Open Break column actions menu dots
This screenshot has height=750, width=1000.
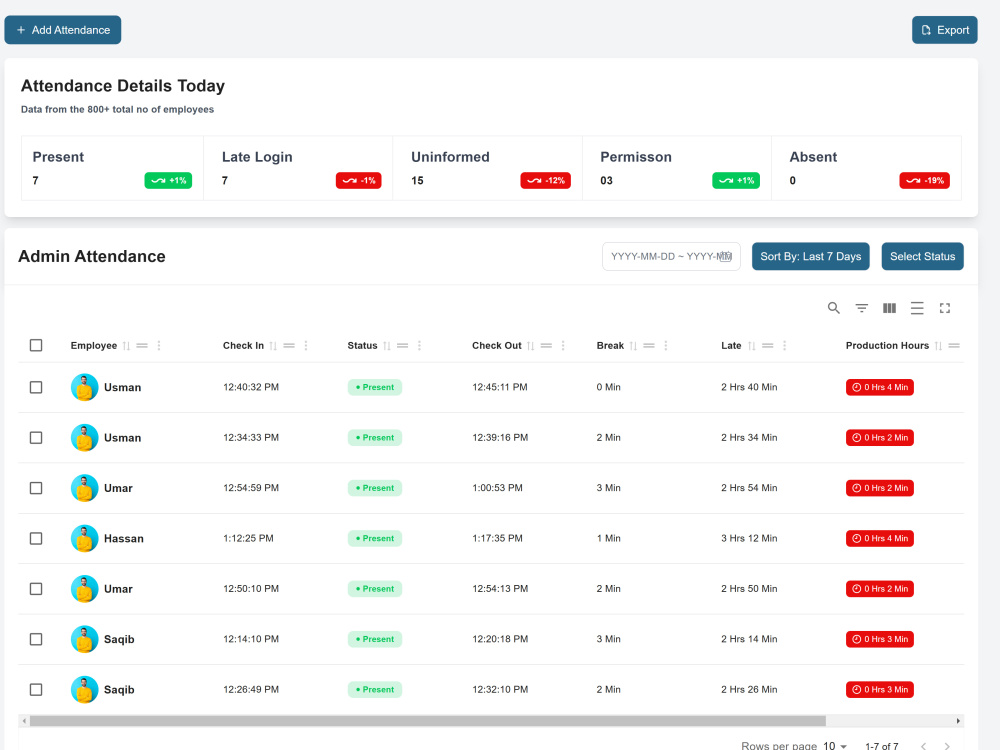[666, 346]
